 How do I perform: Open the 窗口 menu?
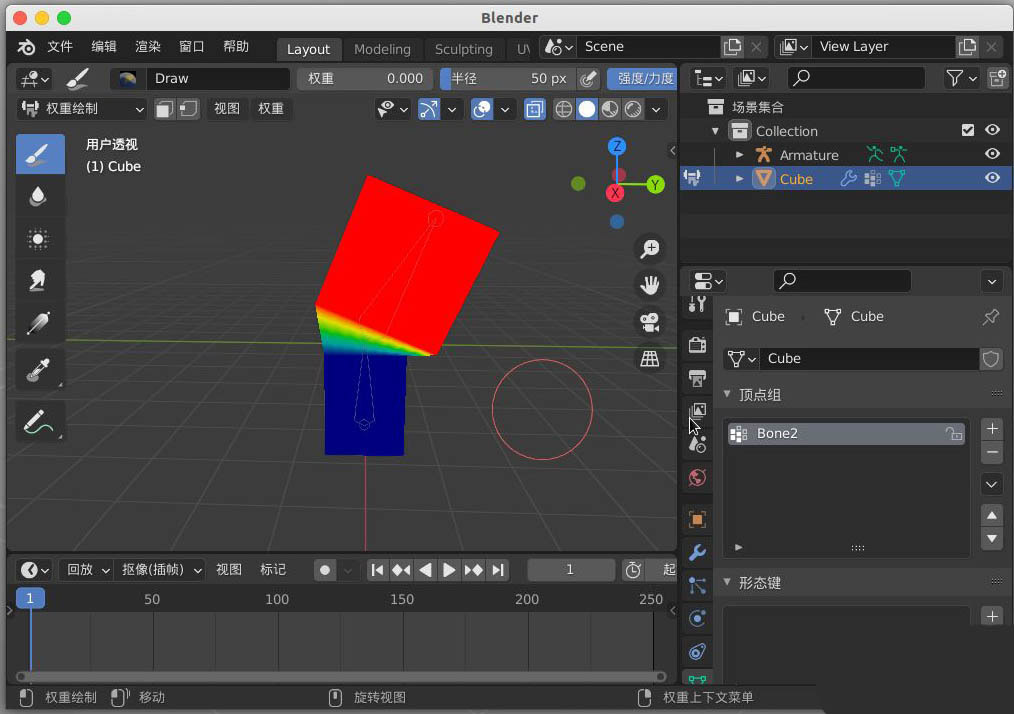pyautogui.click(x=191, y=47)
